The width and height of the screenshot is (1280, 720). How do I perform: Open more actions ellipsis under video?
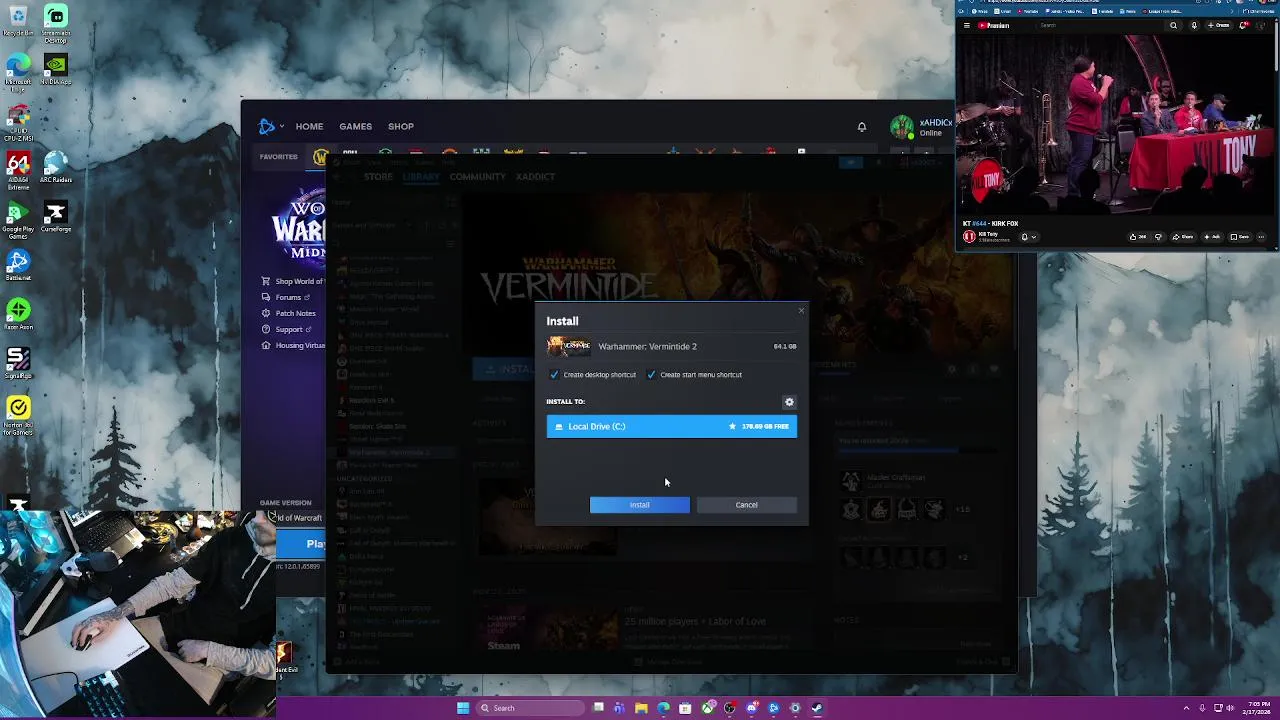pyautogui.click(x=1262, y=237)
